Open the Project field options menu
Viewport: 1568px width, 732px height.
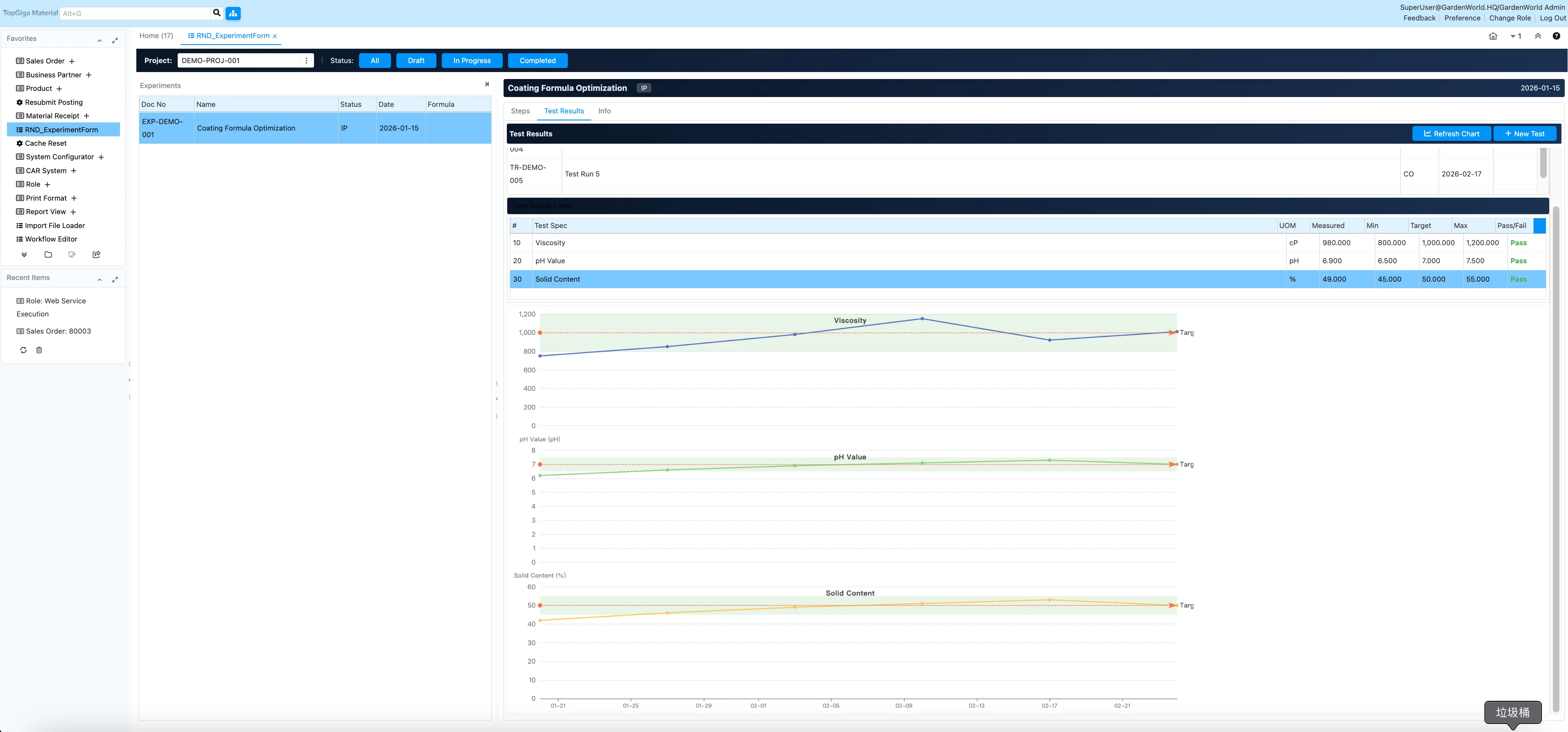point(306,60)
